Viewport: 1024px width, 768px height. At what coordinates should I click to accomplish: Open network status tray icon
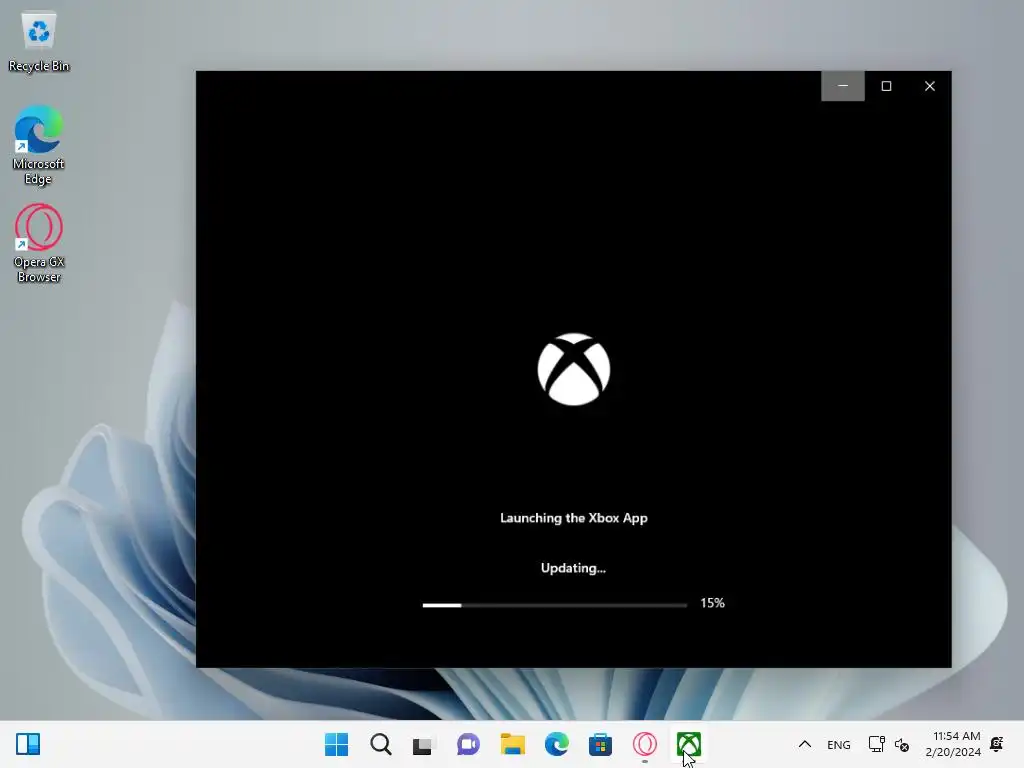click(x=876, y=744)
